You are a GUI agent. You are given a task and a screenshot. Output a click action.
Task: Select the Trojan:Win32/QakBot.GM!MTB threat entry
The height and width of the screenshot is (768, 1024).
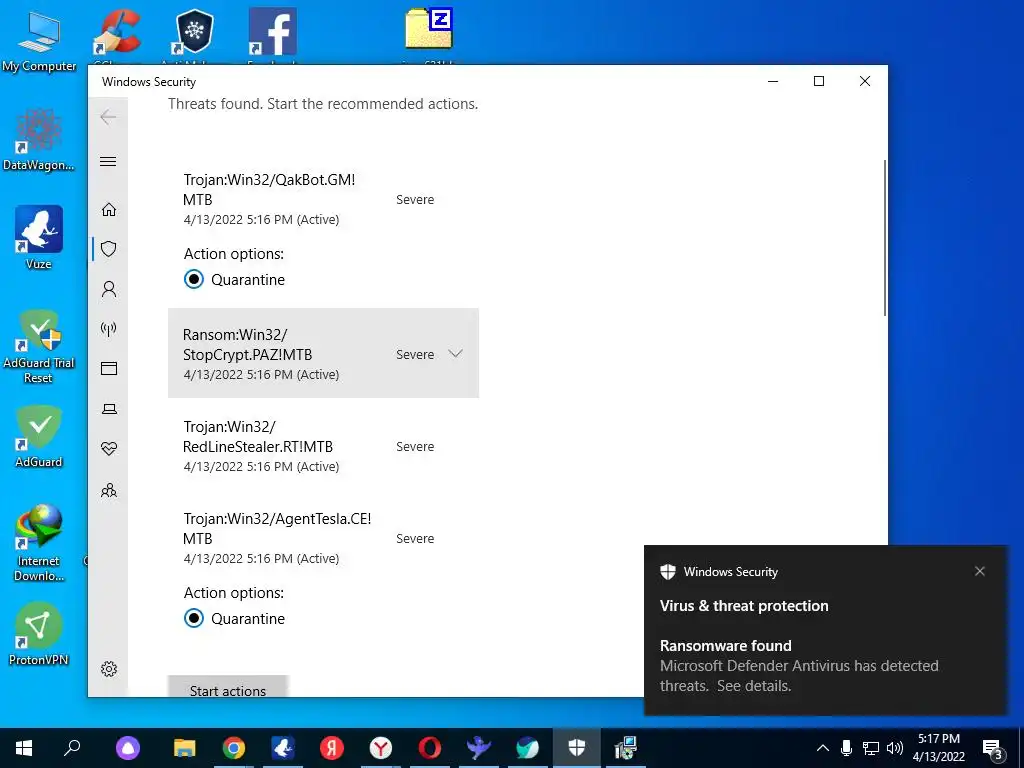pyautogui.click(x=323, y=199)
